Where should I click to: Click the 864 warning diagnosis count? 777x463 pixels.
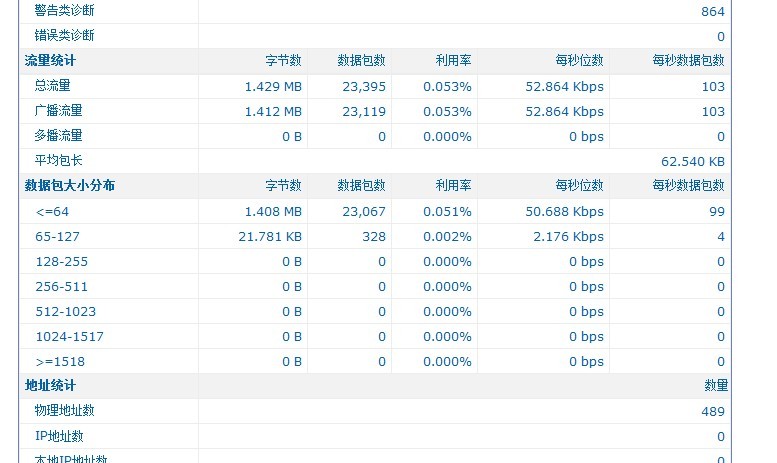713,12
